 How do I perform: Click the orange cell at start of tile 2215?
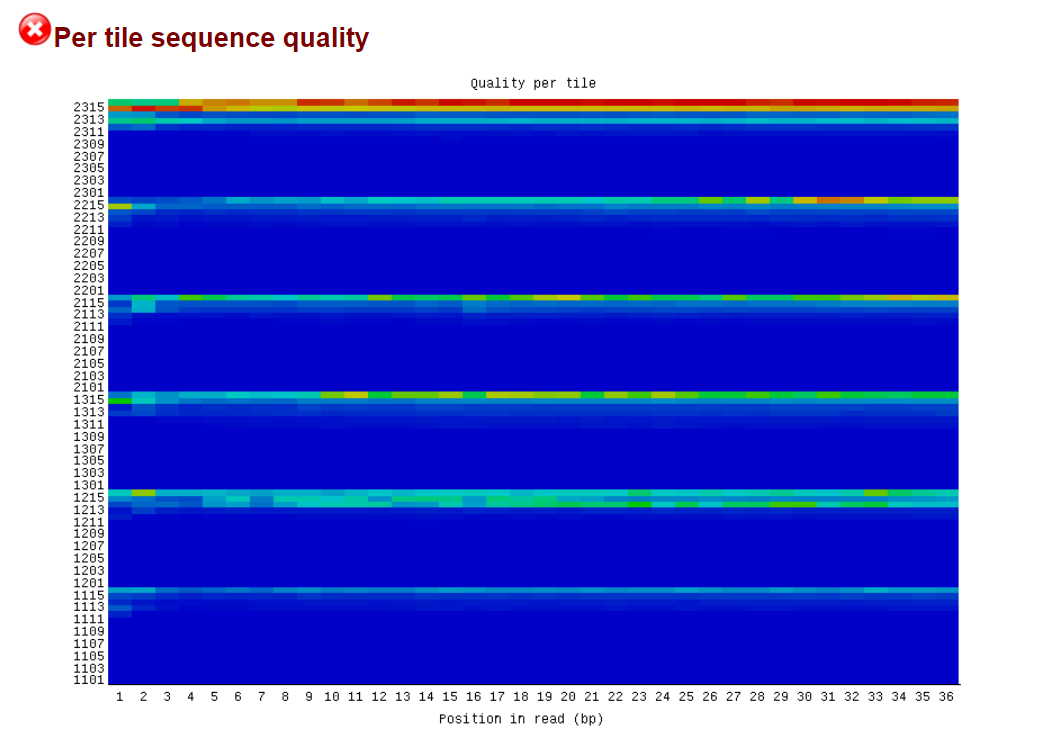[118, 204]
